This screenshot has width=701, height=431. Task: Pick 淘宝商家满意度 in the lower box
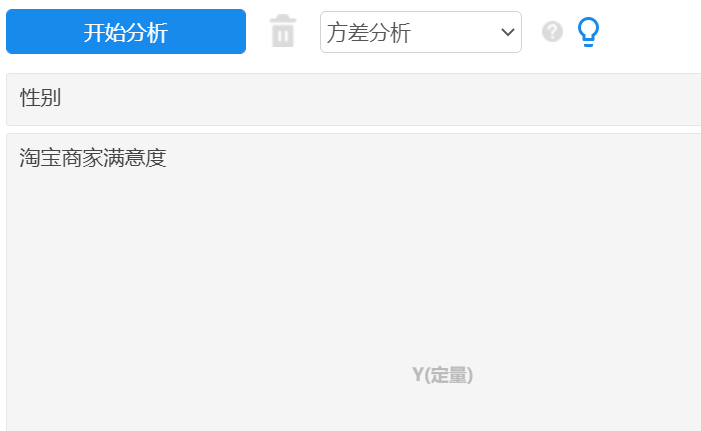[93, 158]
